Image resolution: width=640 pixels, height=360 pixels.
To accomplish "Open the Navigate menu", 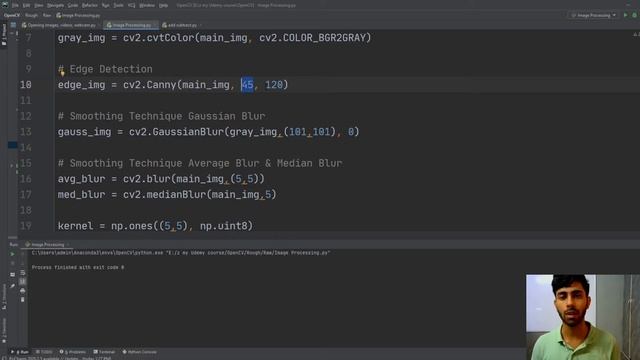I will 56,5.
